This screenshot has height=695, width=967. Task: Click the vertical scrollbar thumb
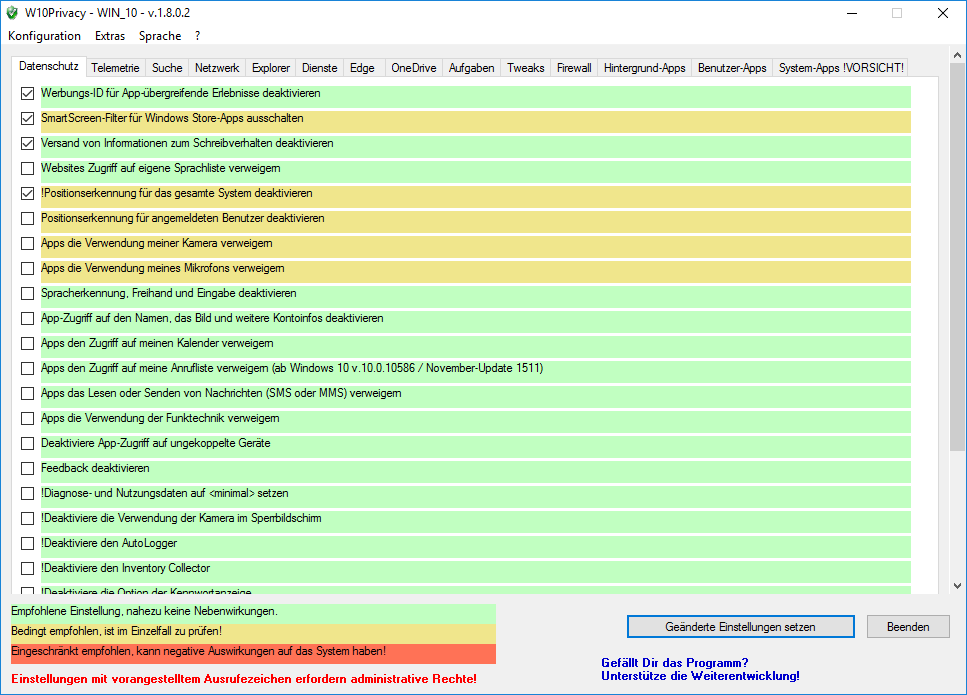pyautogui.click(x=957, y=256)
